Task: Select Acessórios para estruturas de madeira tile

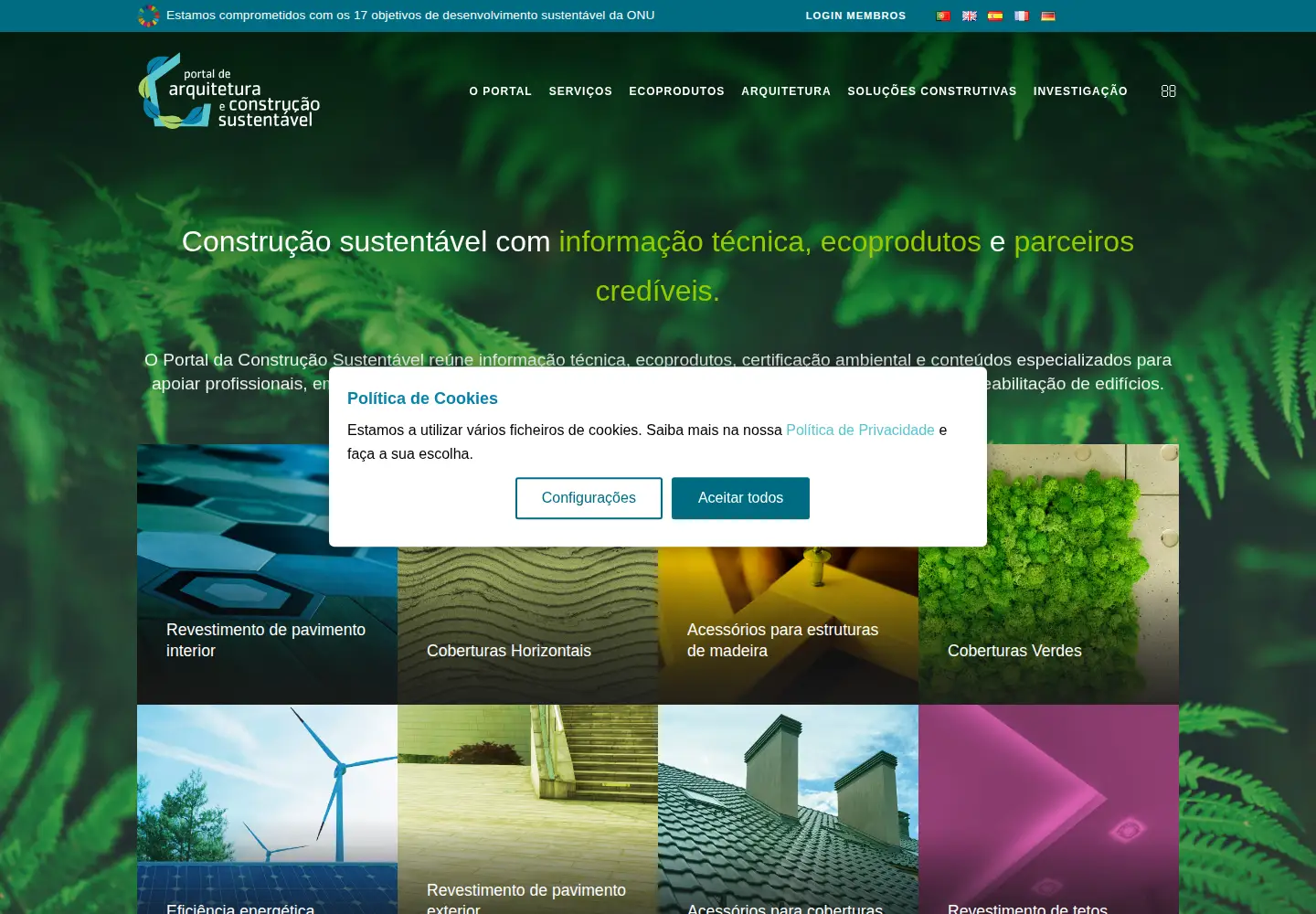Action: click(788, 625)
